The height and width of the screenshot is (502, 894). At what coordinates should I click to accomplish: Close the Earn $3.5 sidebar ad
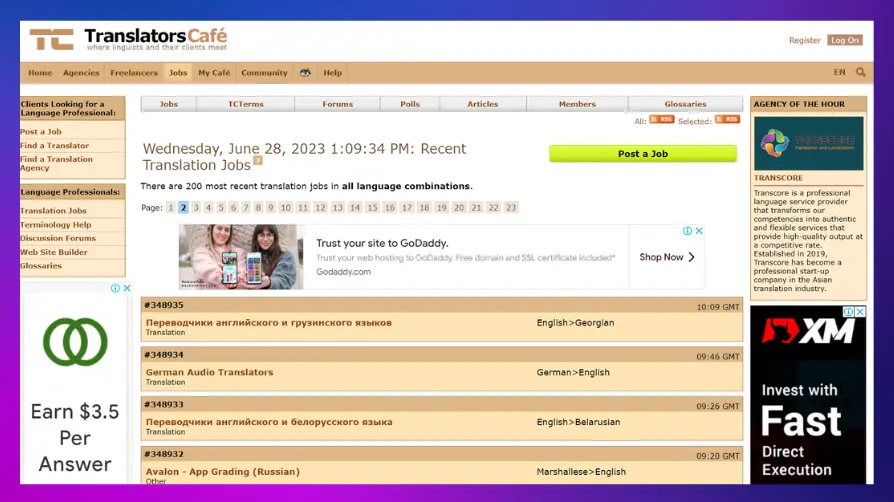(x=127, y=288)
